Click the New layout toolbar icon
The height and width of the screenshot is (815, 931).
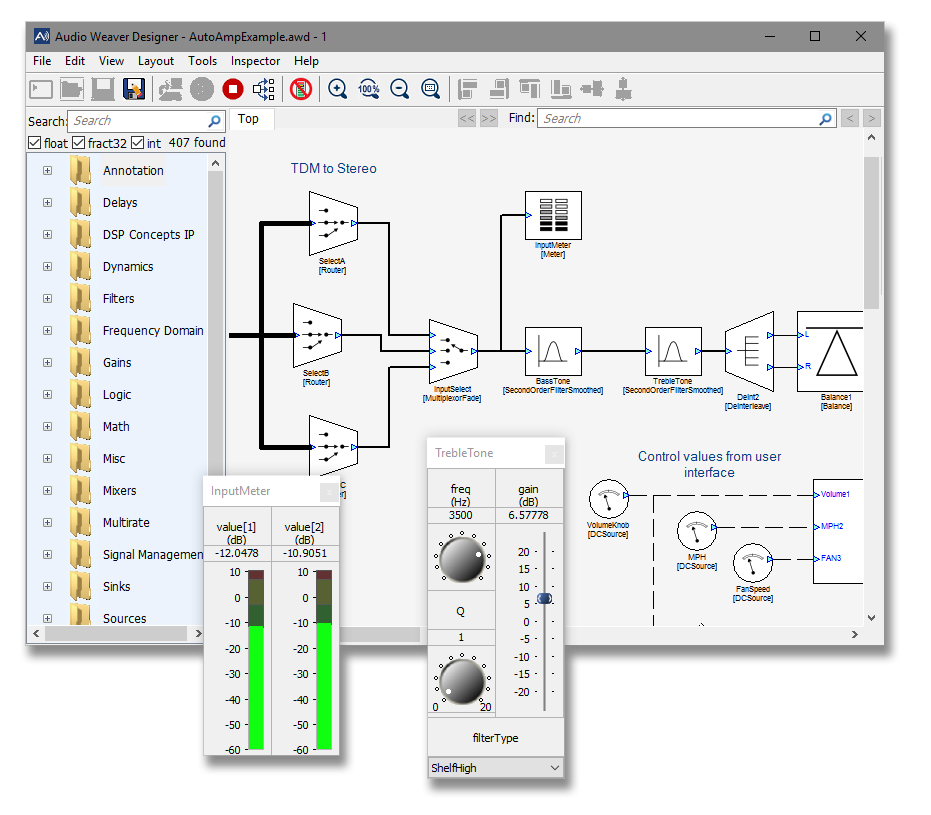pos(41,90)
